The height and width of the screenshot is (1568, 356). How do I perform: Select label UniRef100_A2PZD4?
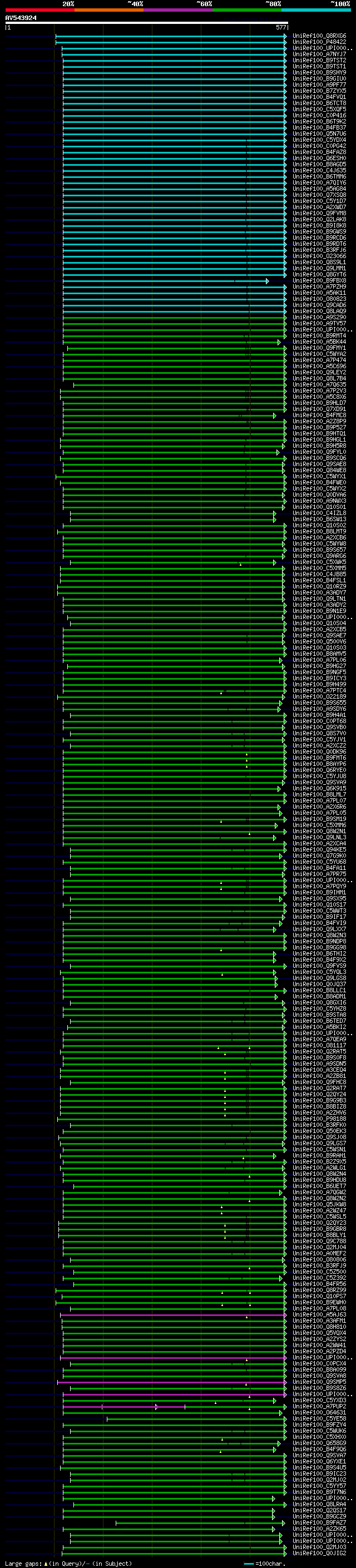(x=319, y=1351)
